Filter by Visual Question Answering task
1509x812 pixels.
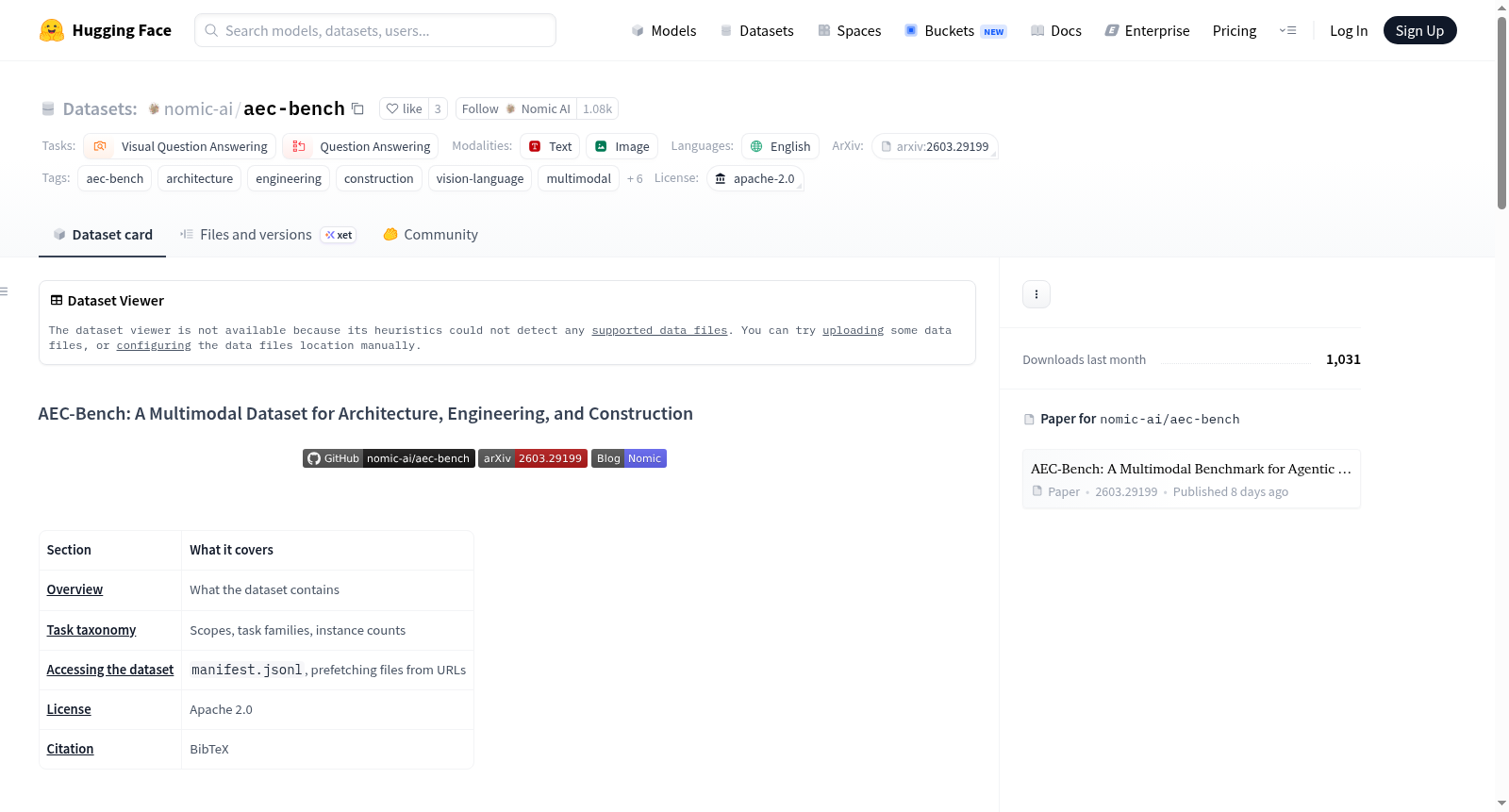[x=180, y=146]
